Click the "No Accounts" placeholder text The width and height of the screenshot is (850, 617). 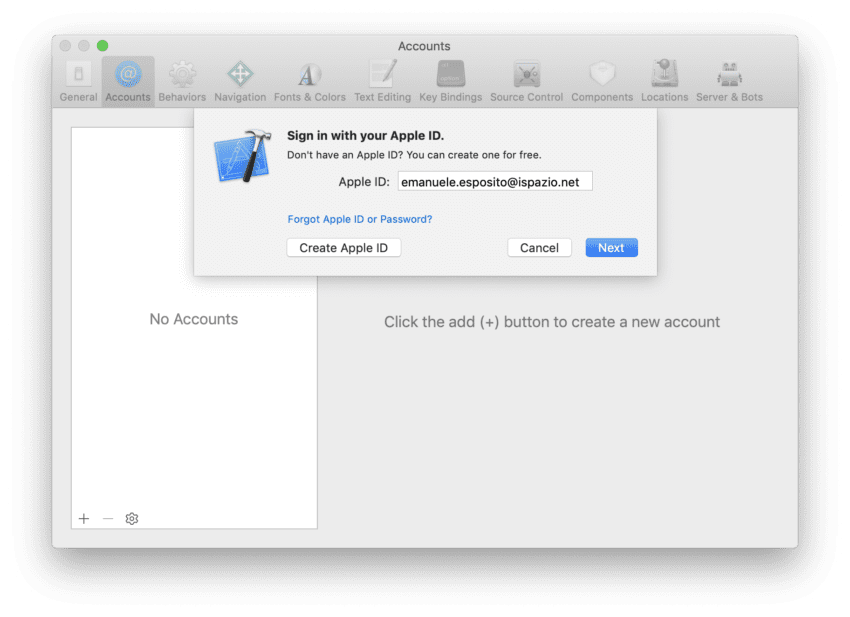point(194,319)
